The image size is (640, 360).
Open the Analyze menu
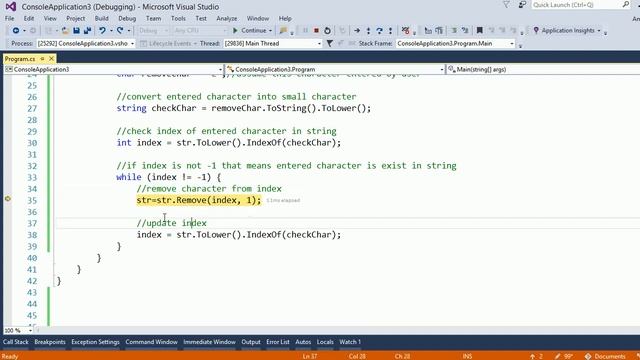(x=227, y=18)
